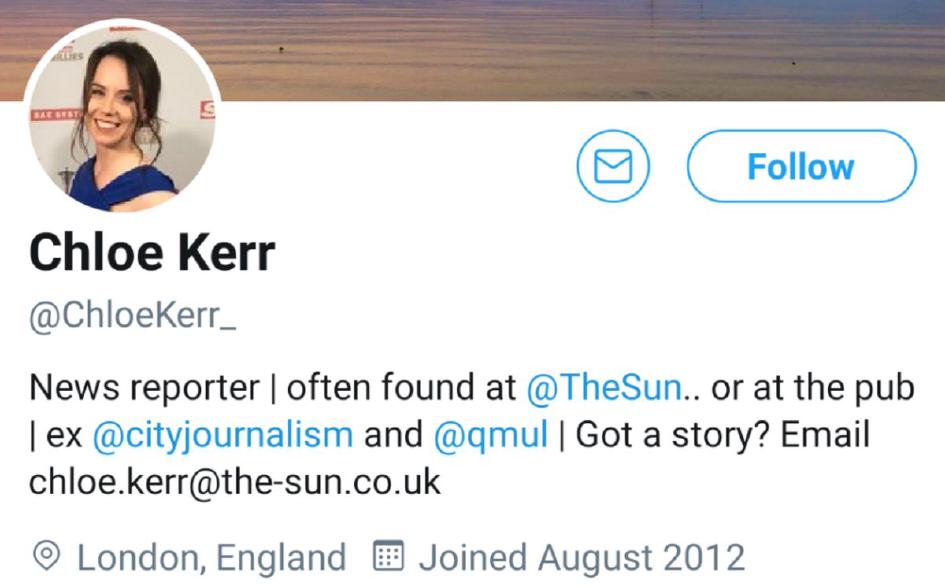Follow Chloe Kerr's account
The height and width of the screenshot is (588, 945).
[x=800, y=167]
